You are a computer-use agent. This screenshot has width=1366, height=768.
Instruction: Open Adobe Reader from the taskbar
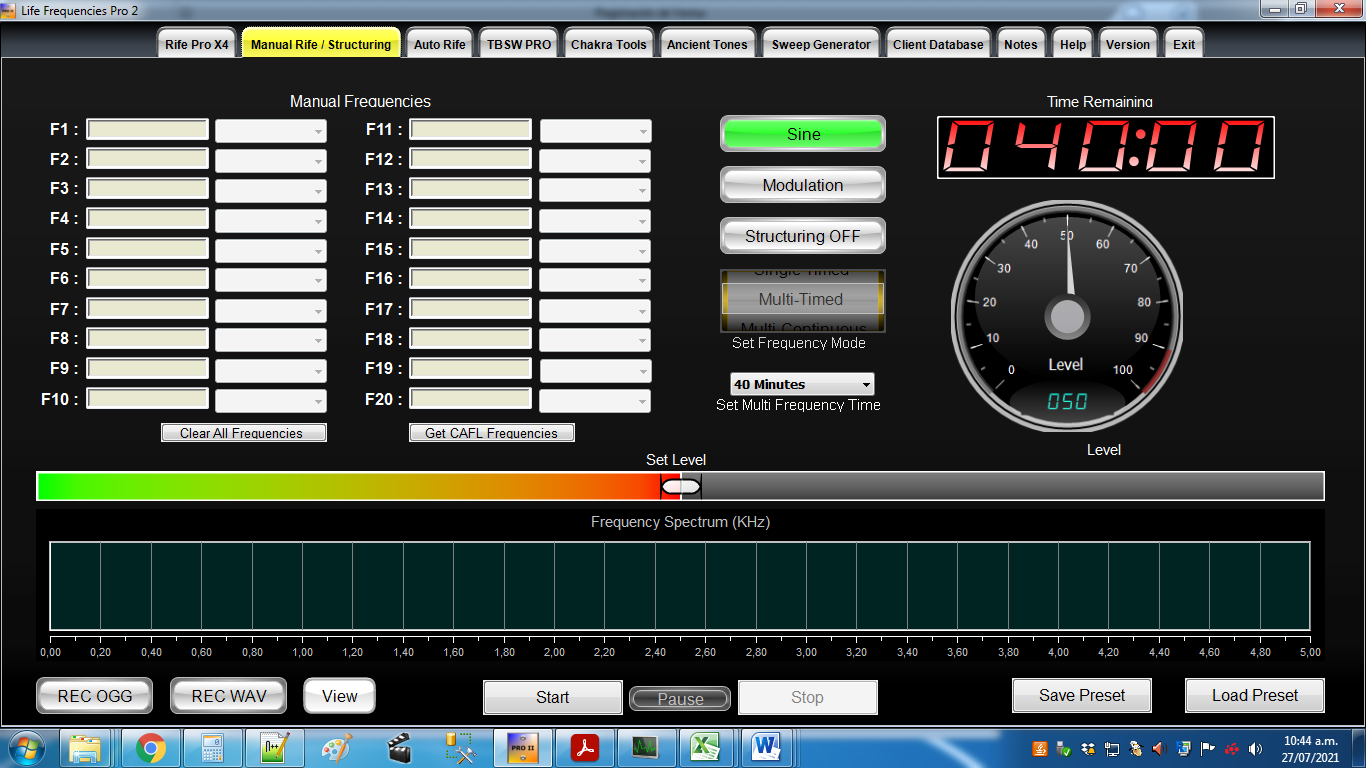[x=584, y=747]
